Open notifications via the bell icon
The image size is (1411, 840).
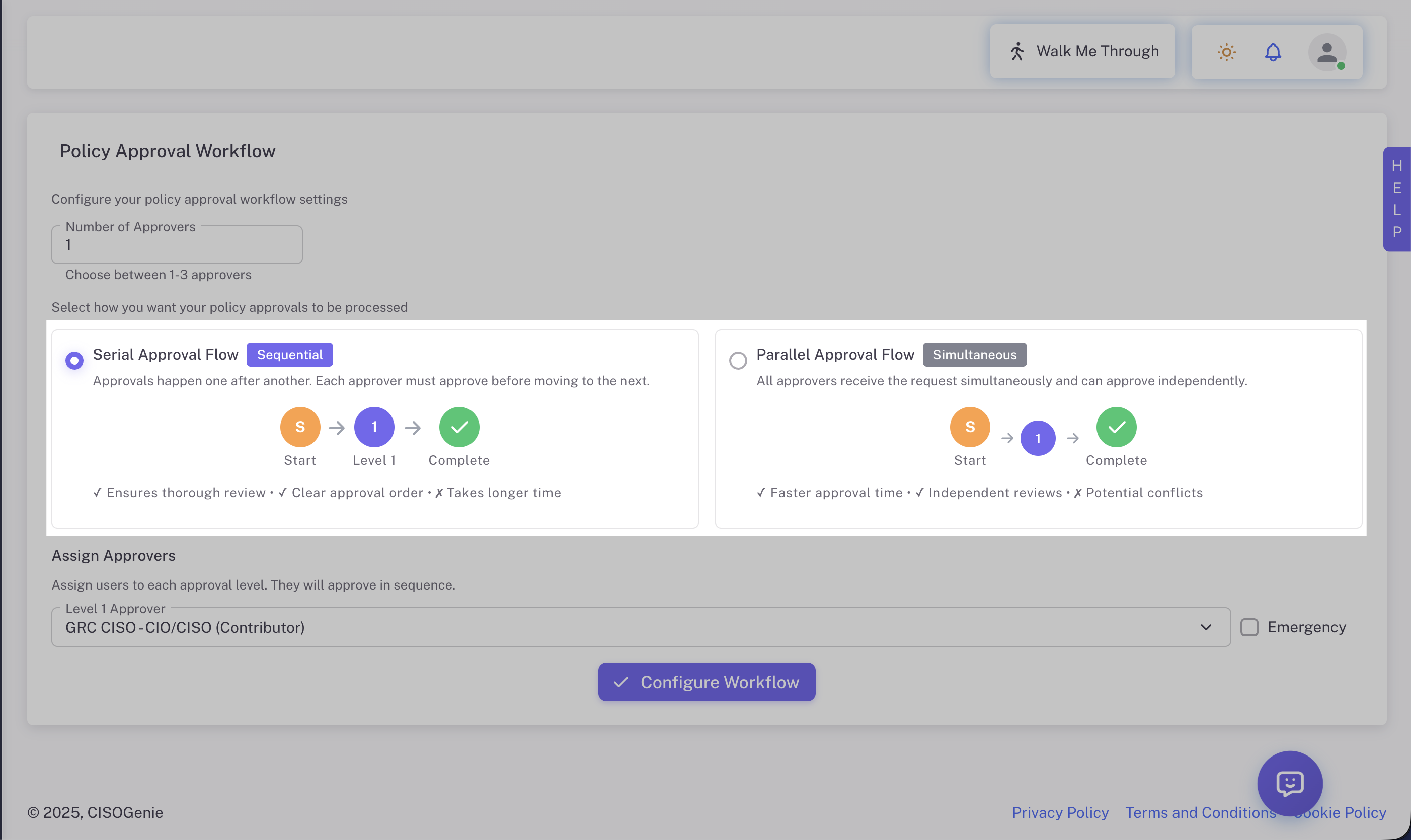[x=1273, y=52]
